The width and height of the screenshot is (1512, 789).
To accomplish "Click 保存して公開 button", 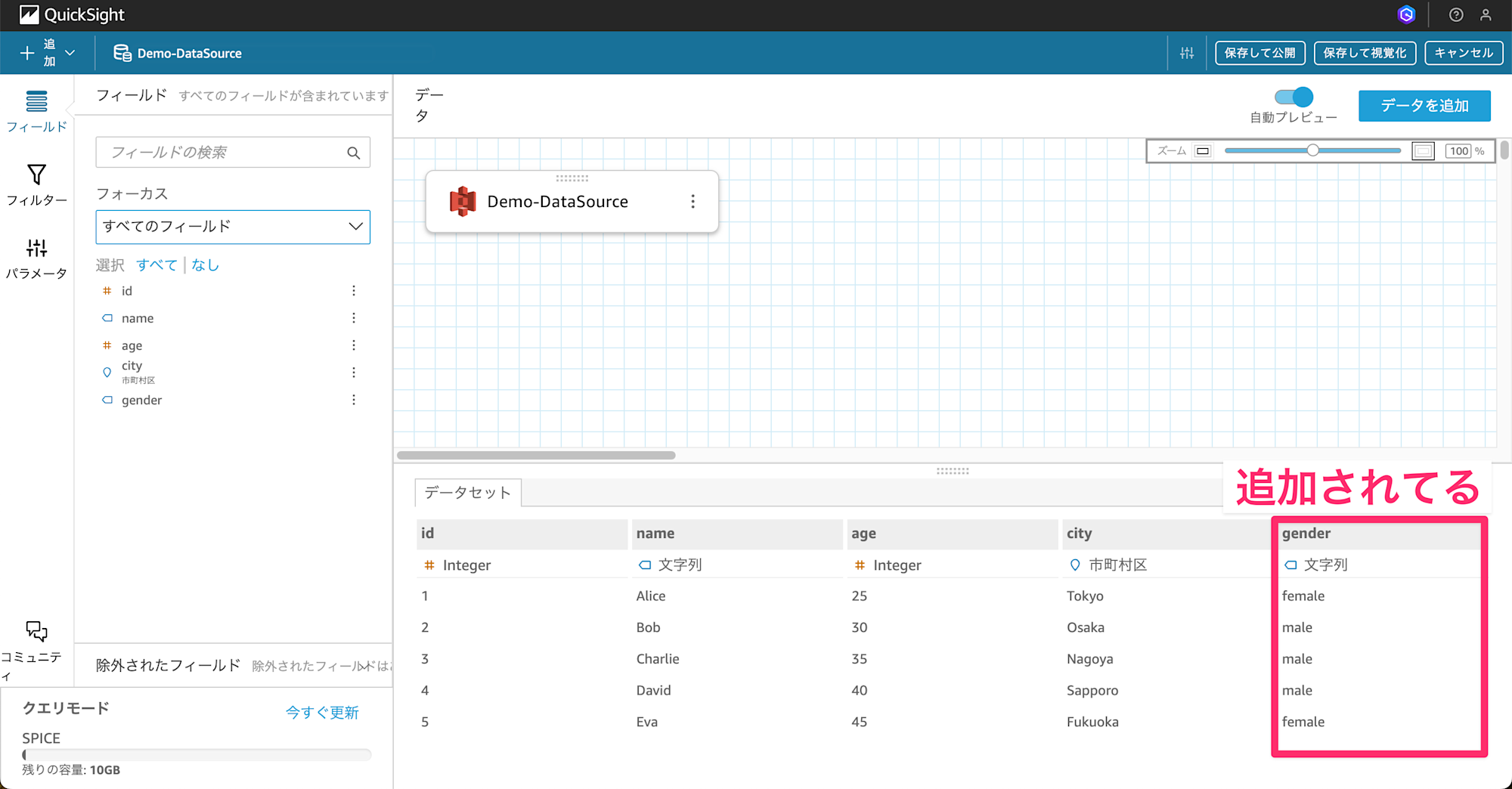I will (1259, 53).
